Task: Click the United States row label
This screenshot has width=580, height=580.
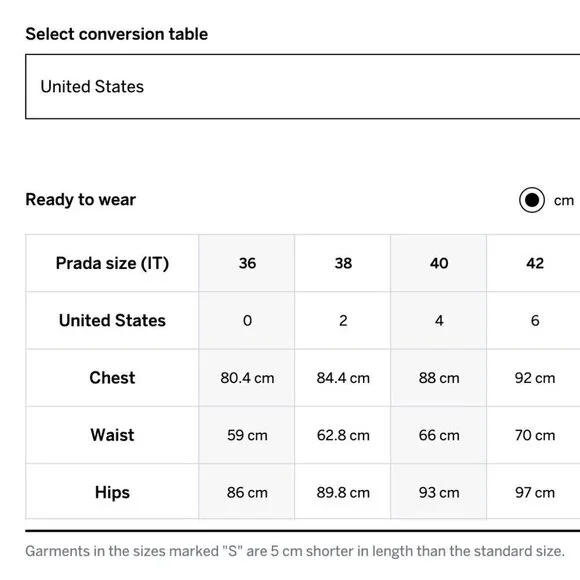Action: (112, 320)
